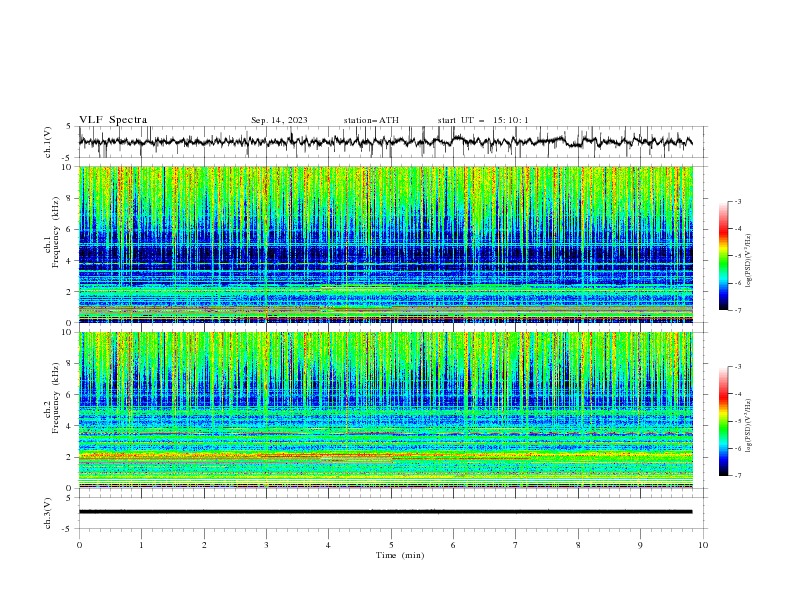Click the flat ch.3 voltage trace

pyautogui.click(x=385, y=512)
